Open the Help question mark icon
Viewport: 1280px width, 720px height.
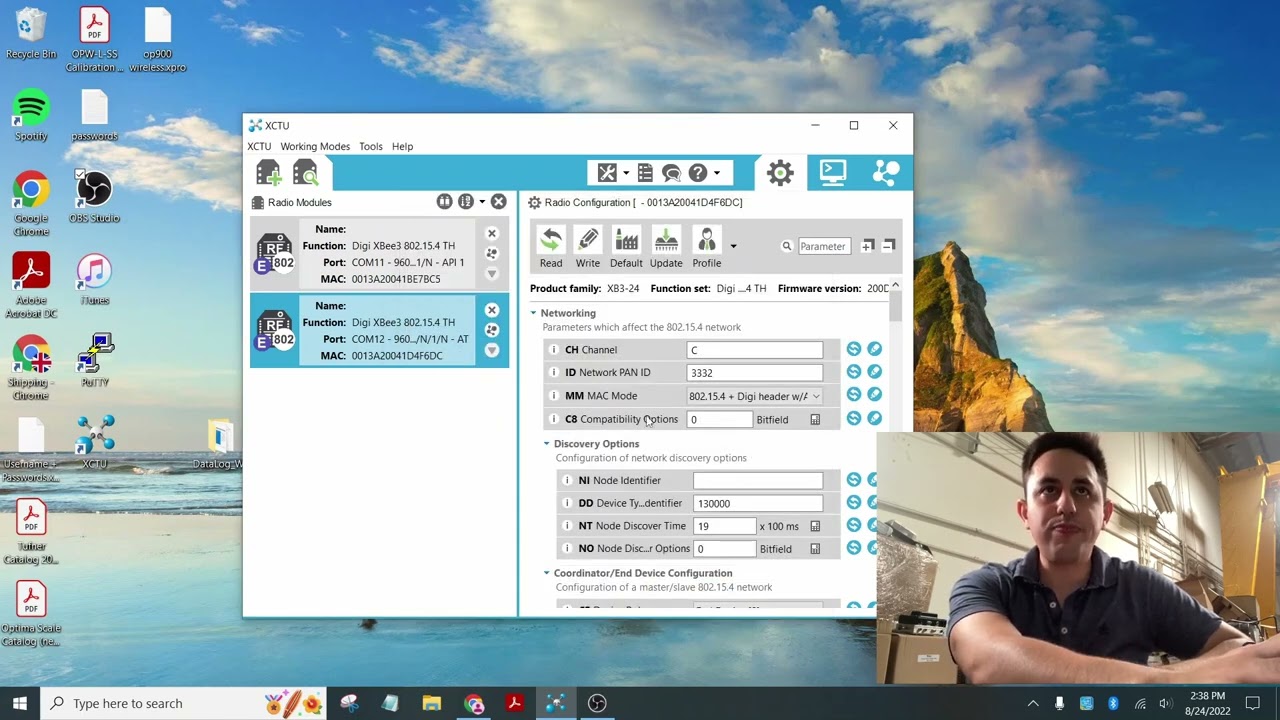[698, 173]
